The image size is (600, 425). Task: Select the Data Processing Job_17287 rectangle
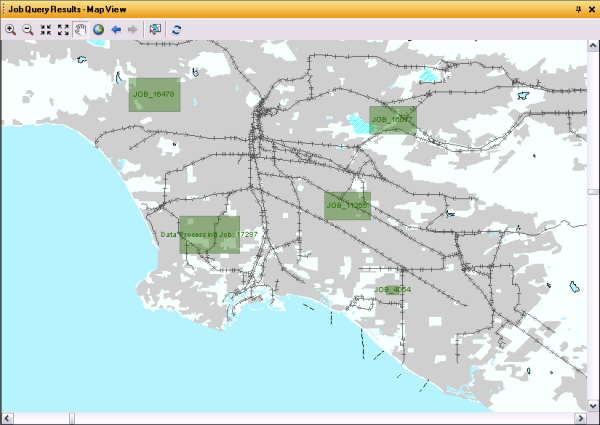click(x=209, y=235)
